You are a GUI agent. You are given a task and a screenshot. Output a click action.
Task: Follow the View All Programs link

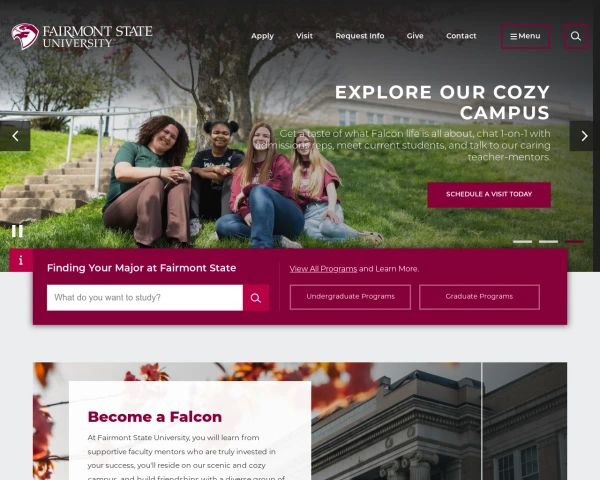coord(323,269)
